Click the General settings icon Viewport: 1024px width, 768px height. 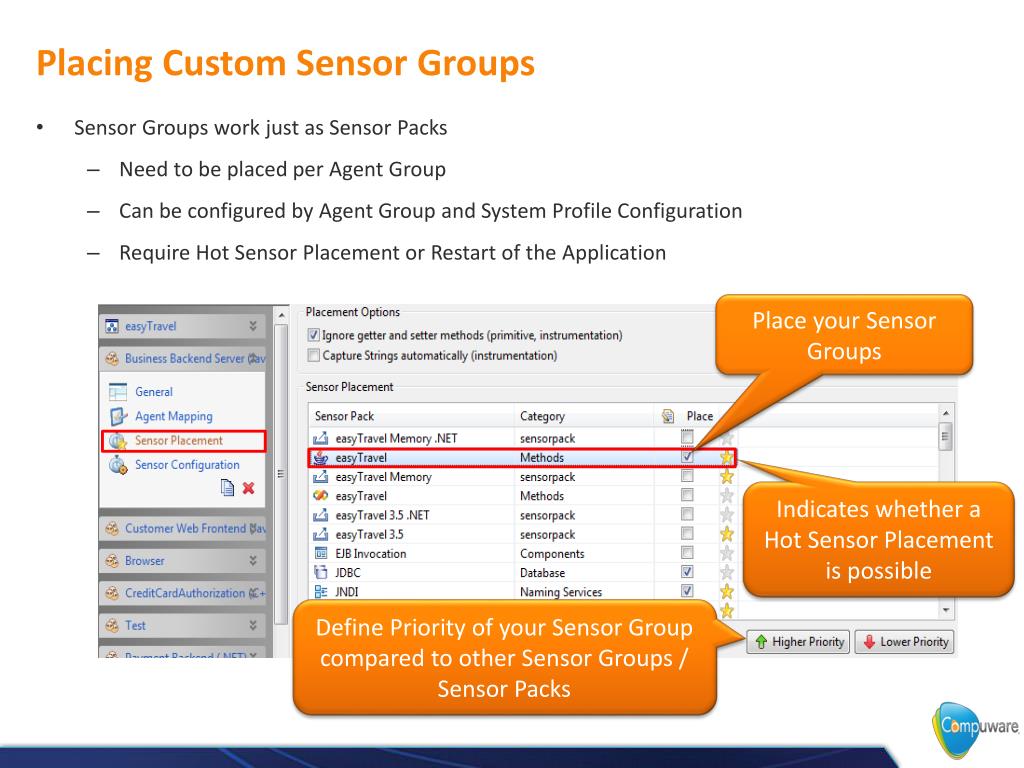point(118,392)
